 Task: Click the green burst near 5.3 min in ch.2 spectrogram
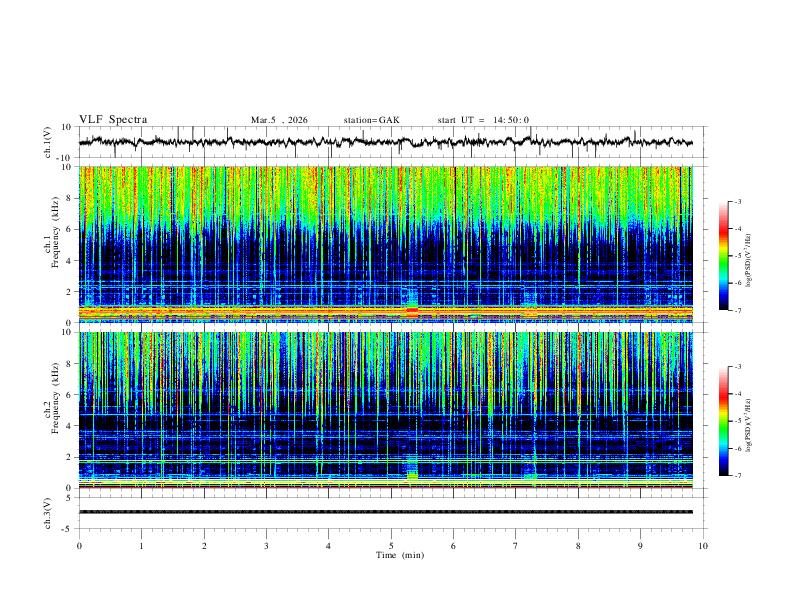pos(413,475)
